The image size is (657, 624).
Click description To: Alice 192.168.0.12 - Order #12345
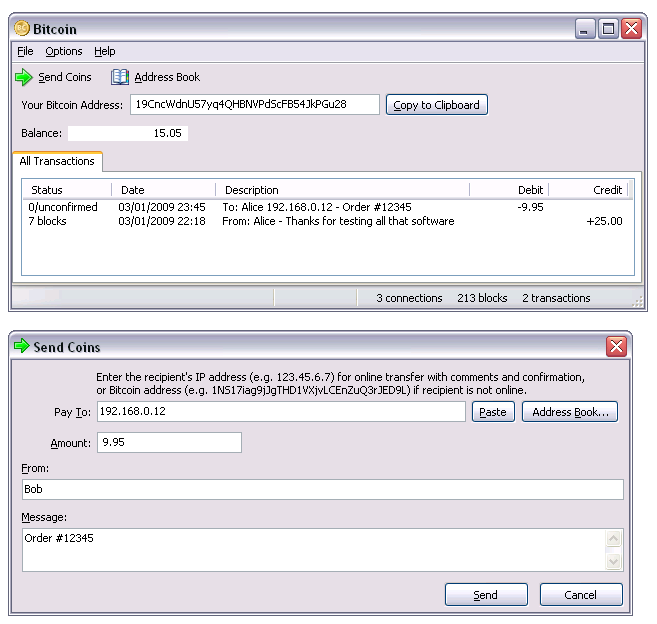[x=317, y=207]
